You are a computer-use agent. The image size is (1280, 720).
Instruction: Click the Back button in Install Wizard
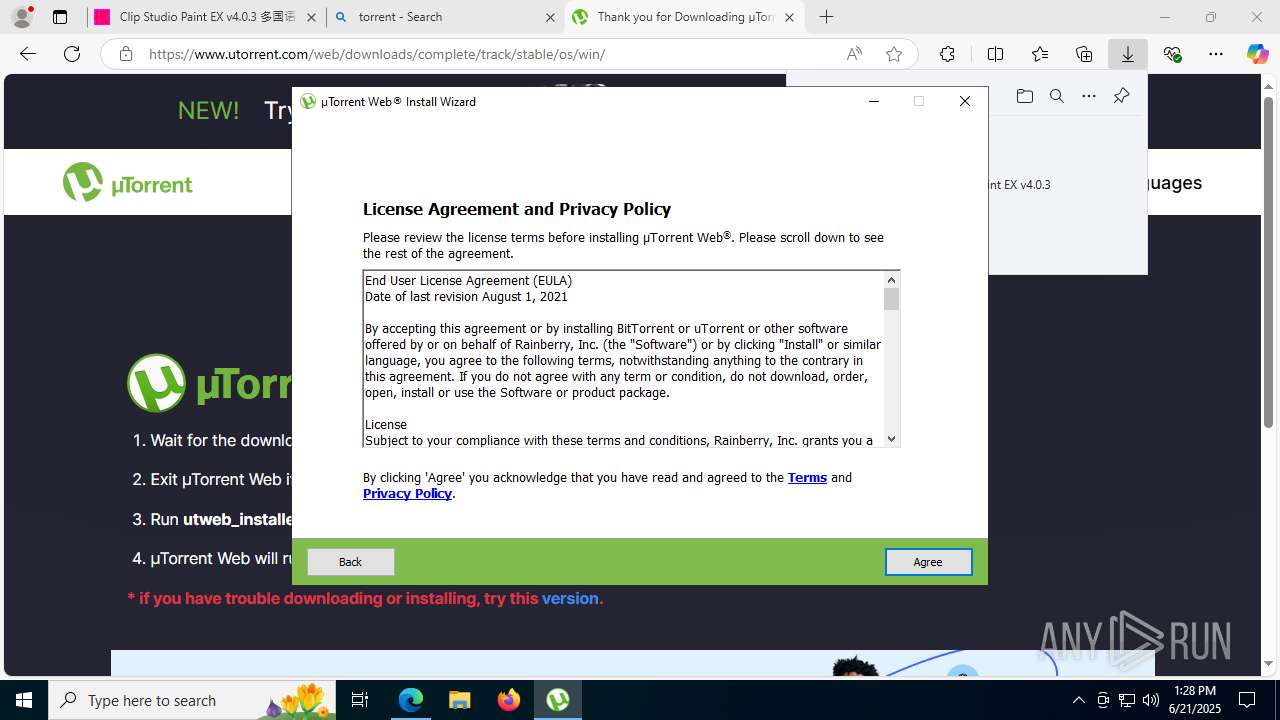pyautogui.click(x=350, y=562)
